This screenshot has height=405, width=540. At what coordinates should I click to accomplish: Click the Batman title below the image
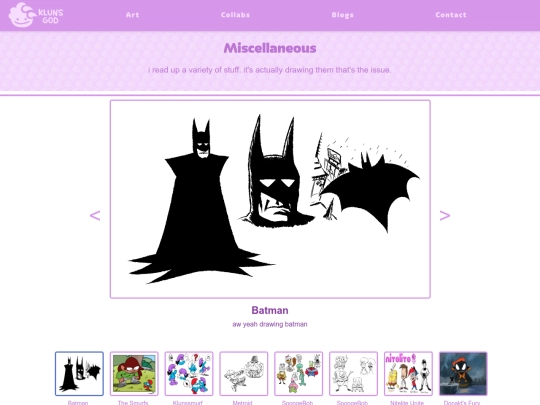[270, 310]
